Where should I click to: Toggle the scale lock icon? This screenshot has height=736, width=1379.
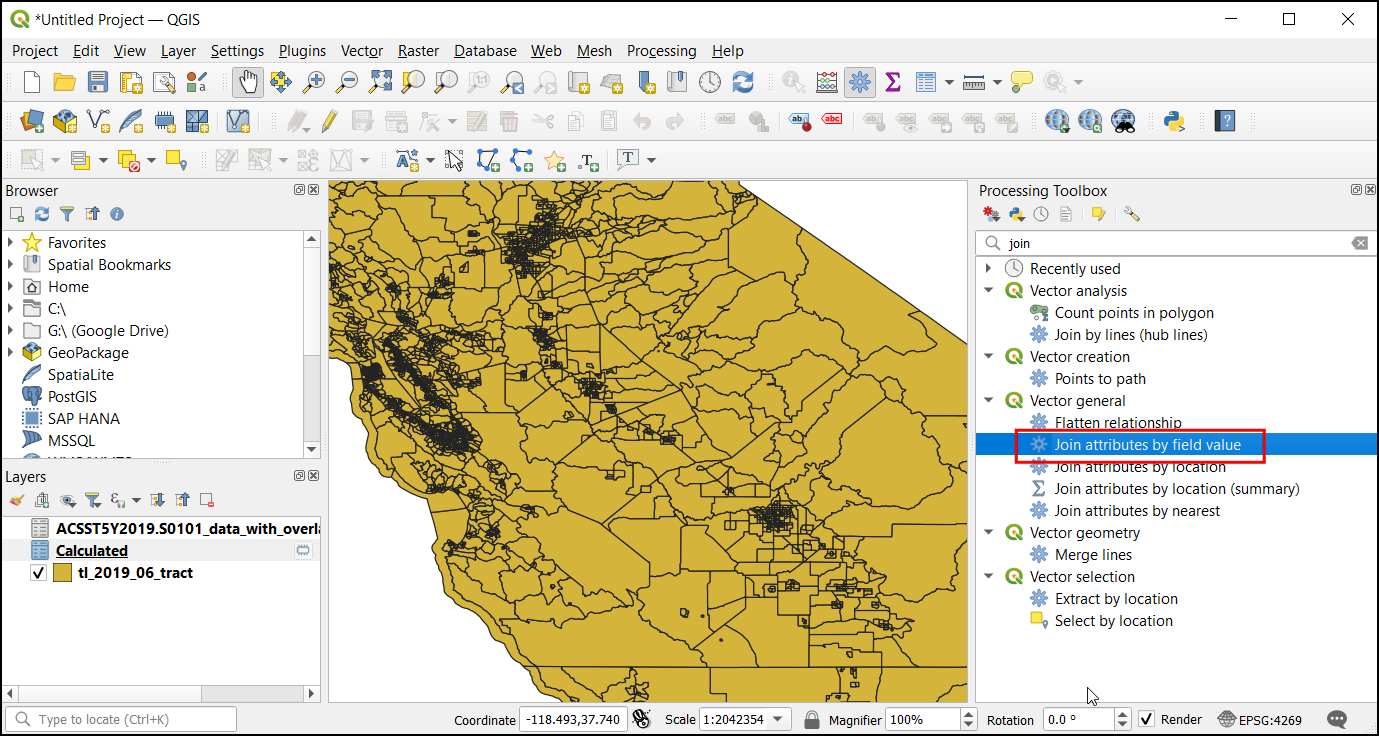click(x=812, y=719)
